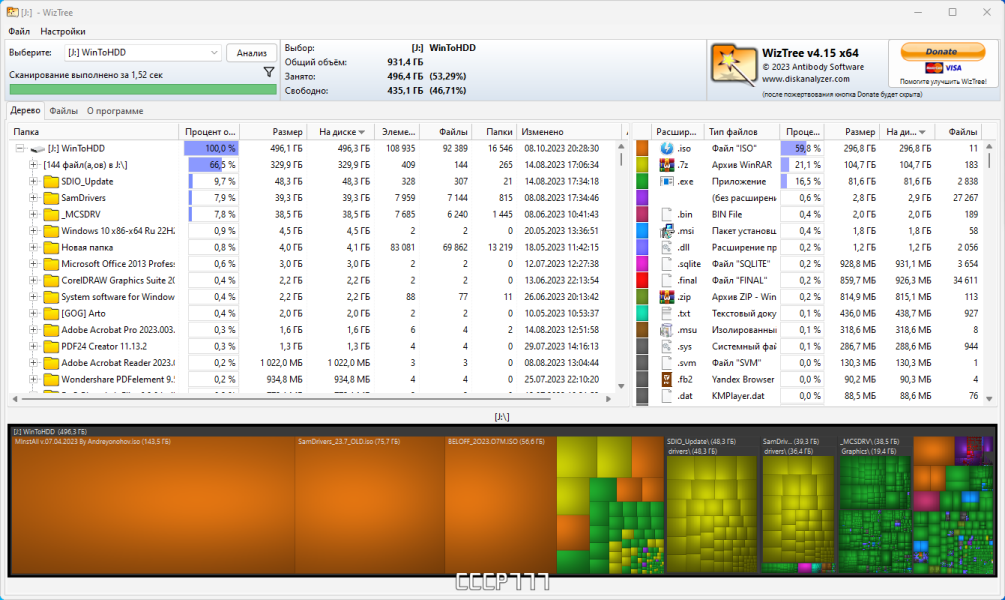Image resolution: width=1005 pixels, height=600 pixels.
Task: Click the .7z WinRAR archive icon
Action: (667, 165)
